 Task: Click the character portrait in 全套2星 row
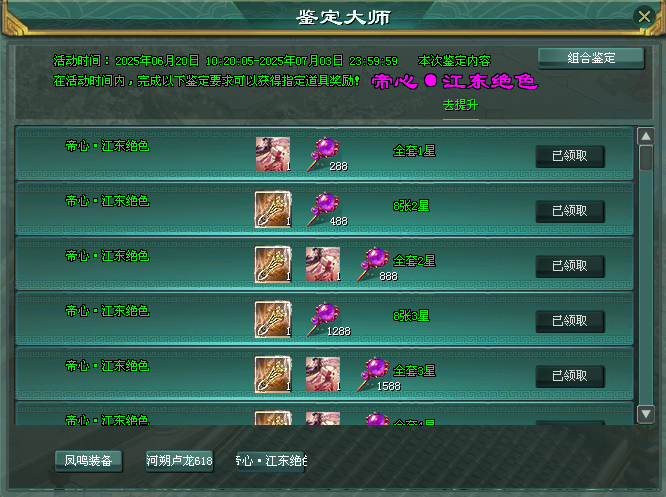[x=323, y=264]
